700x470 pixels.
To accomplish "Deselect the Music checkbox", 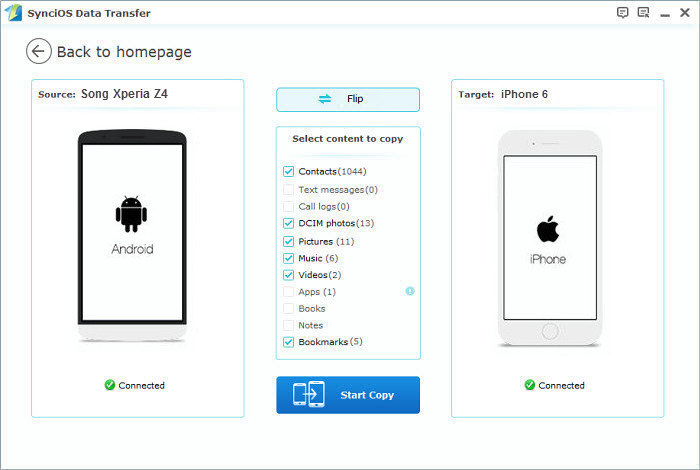I will [x=288, y=258].
